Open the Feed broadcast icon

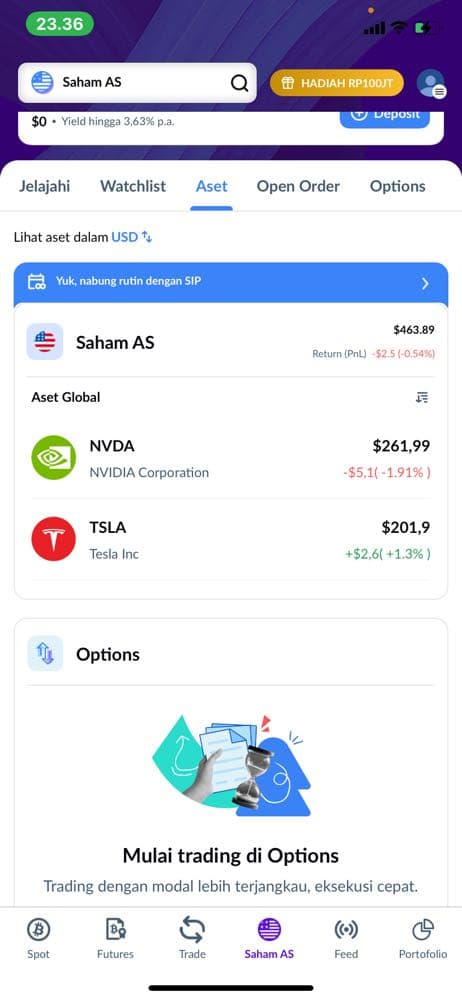tap(346, 930)
